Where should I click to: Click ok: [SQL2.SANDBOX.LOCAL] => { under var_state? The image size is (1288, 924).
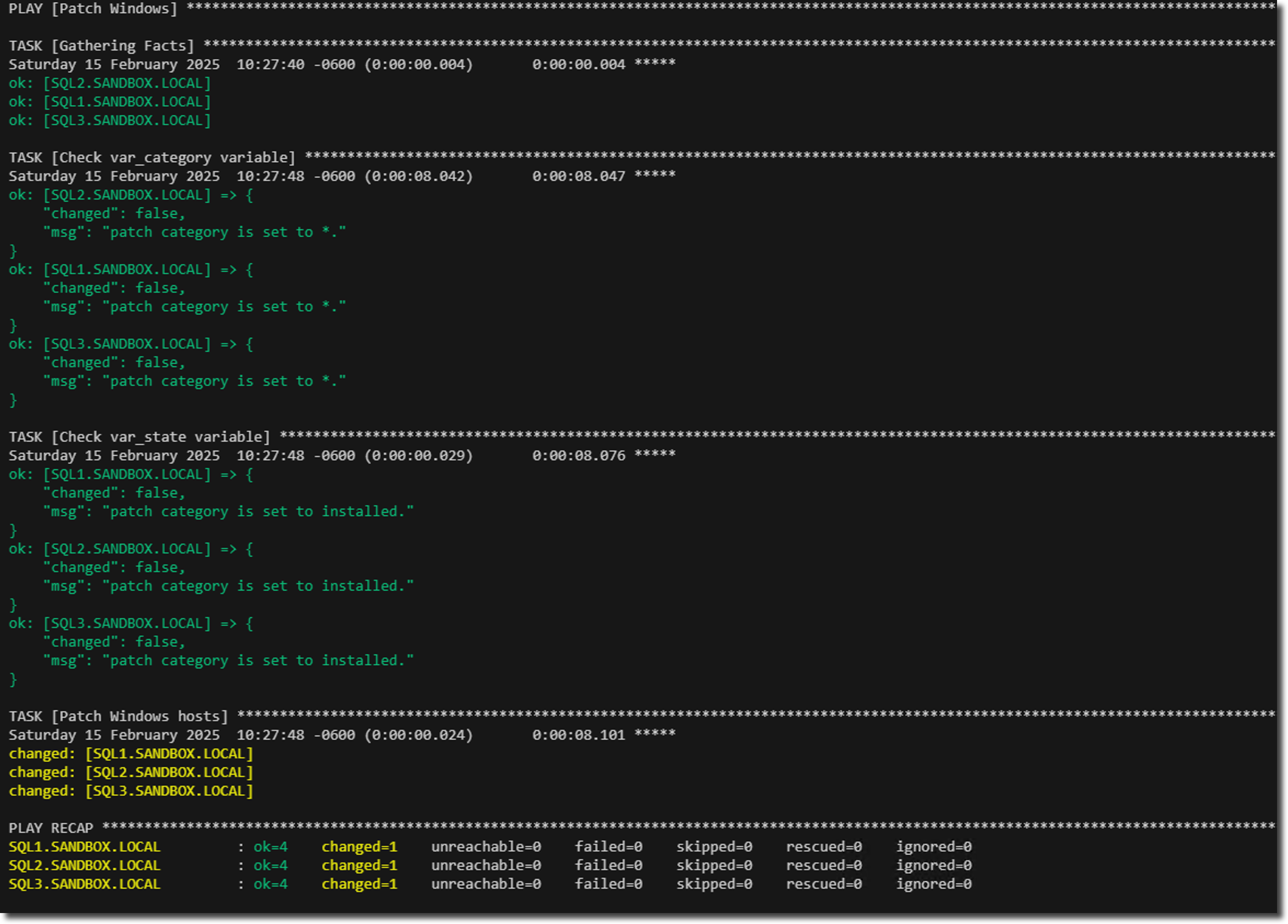(x=131, y=549)
